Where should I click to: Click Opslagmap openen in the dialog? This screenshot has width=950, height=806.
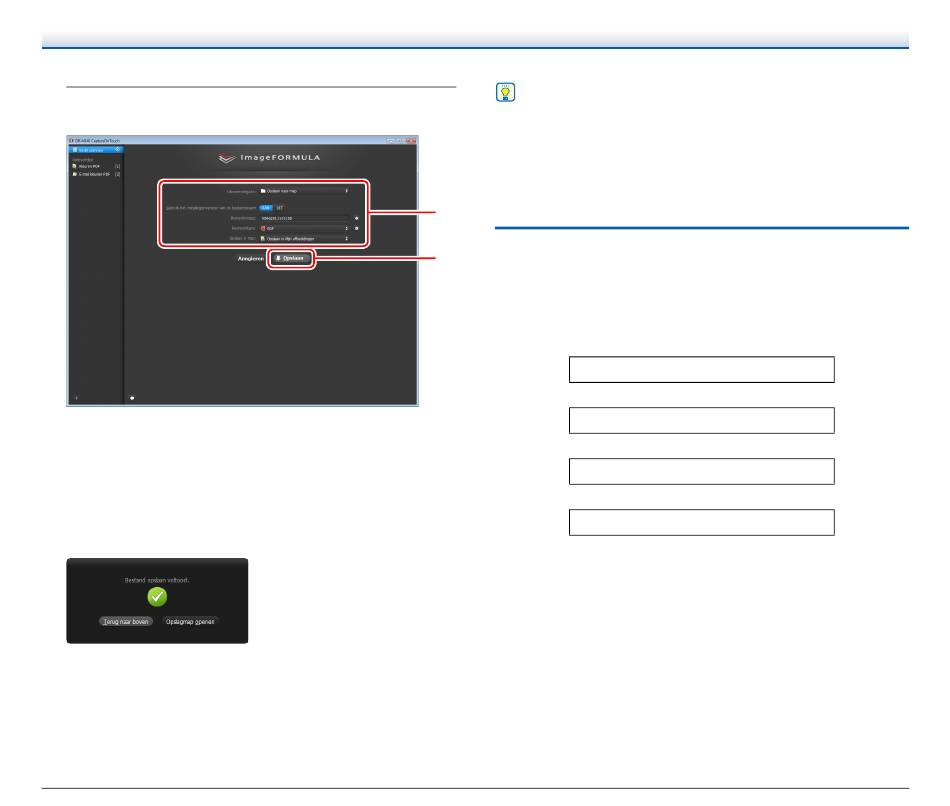[x=190, y=622]
